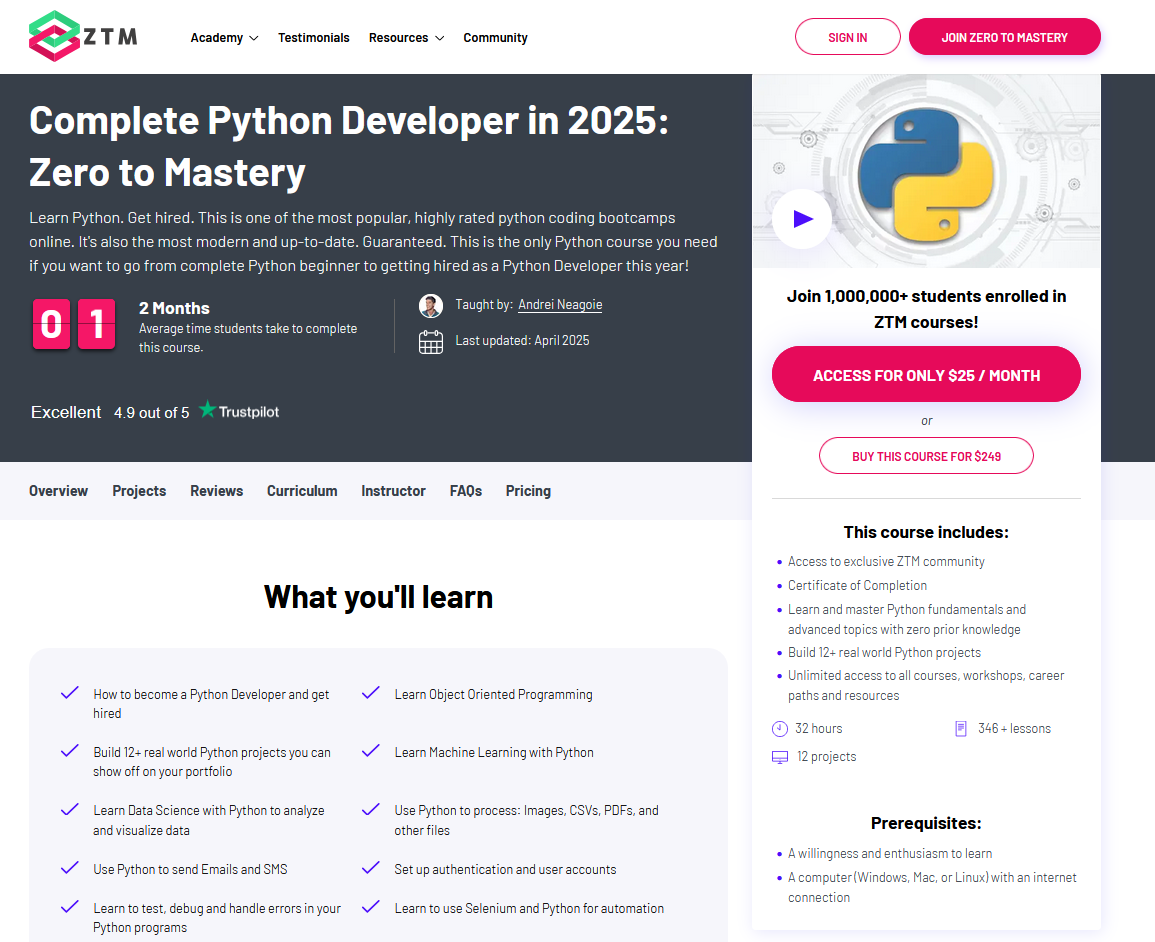Click 'Last updated: April 2025' text

point(522,341)
